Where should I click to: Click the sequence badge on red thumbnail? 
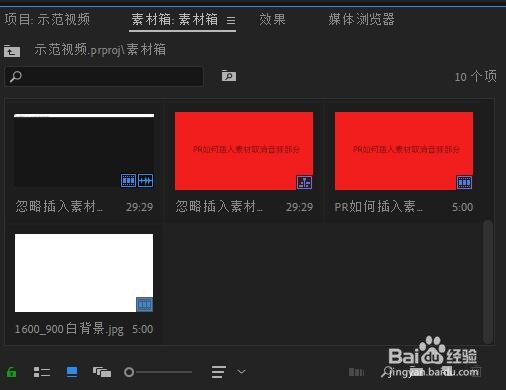(x=304, y=182)
